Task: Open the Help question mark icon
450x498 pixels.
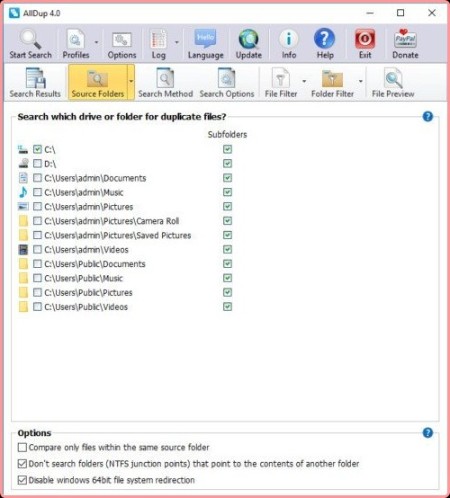Action: pos(324,39)
